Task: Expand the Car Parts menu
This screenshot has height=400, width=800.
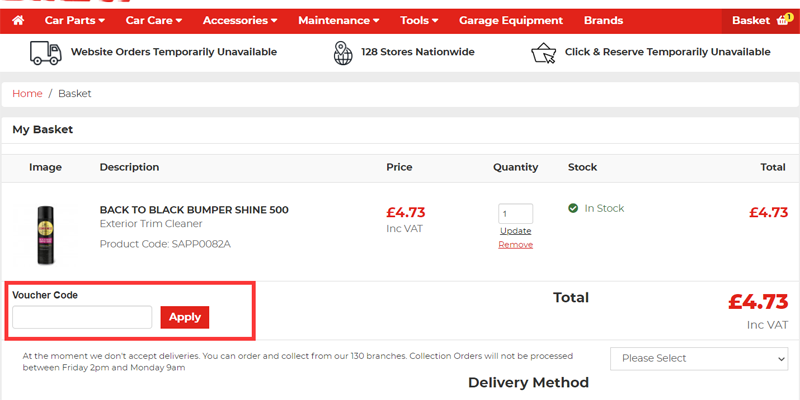Action: pyautogui.click(x=74, y=20)
